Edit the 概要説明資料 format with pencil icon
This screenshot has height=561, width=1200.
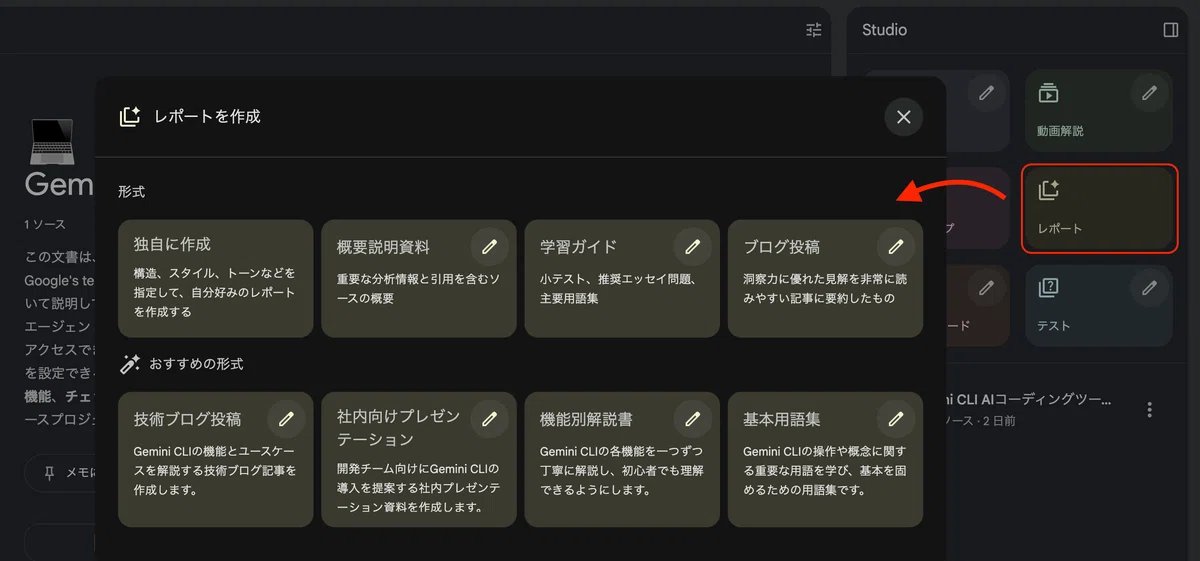pos(489,246)
